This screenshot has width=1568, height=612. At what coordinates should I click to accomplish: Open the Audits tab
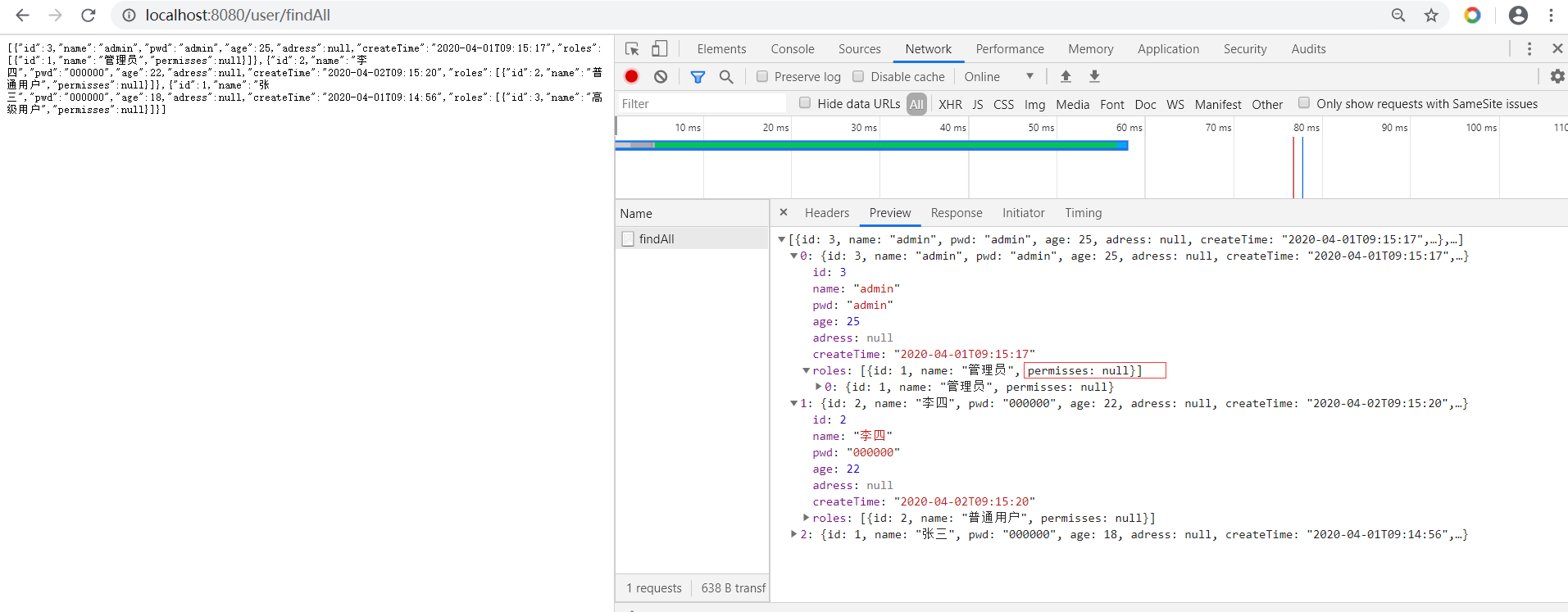1308,49
